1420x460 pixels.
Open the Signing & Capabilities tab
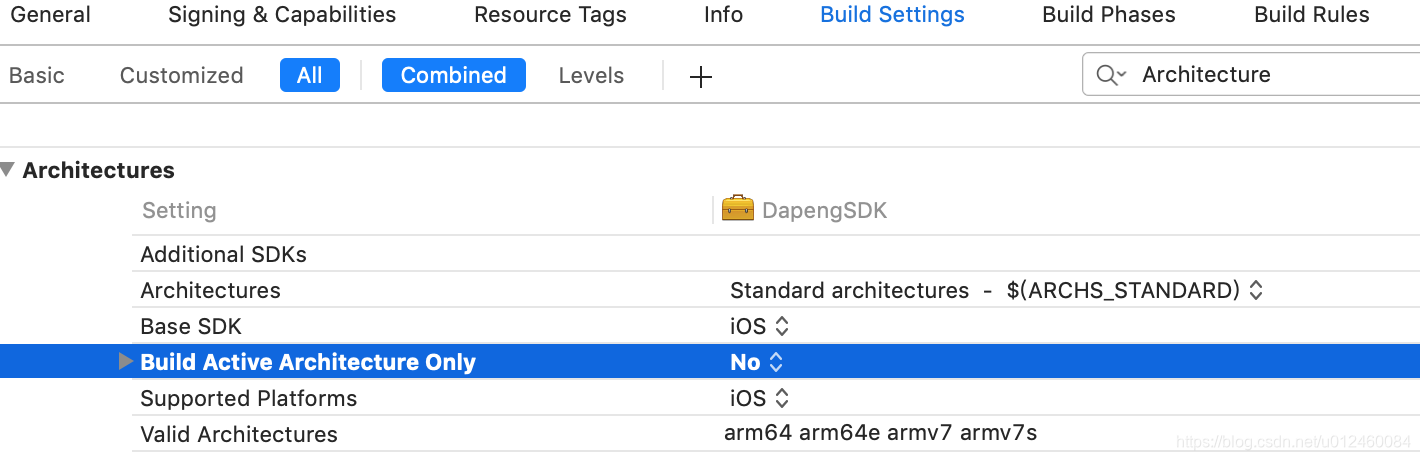pos(282,15)
